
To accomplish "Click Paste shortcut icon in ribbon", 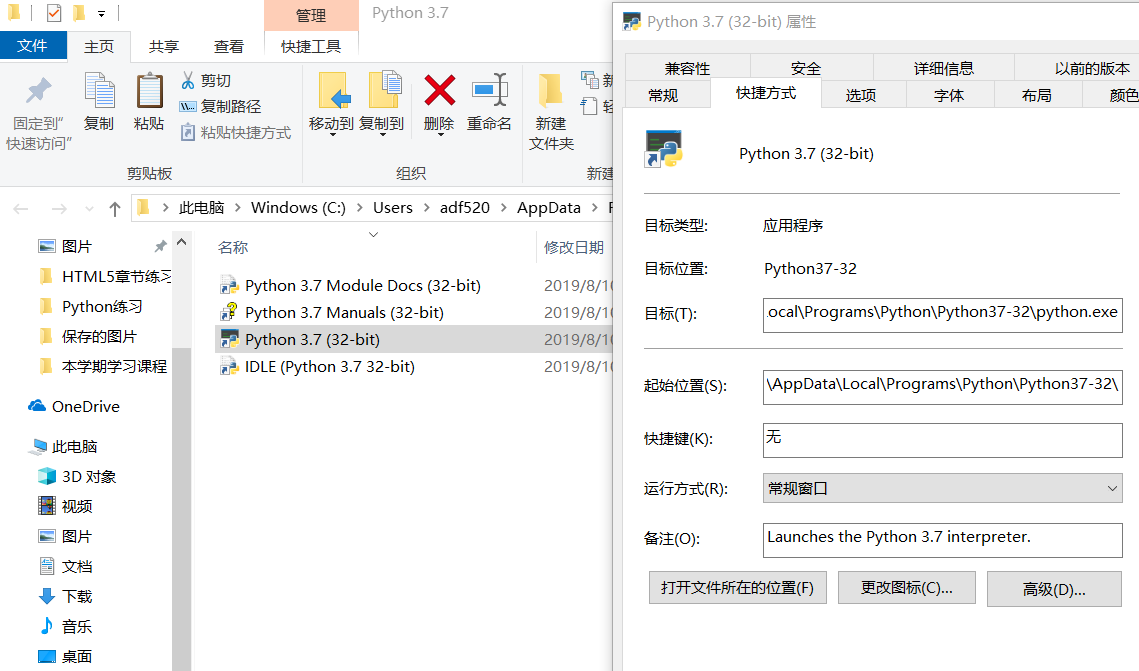I will 188,132.
